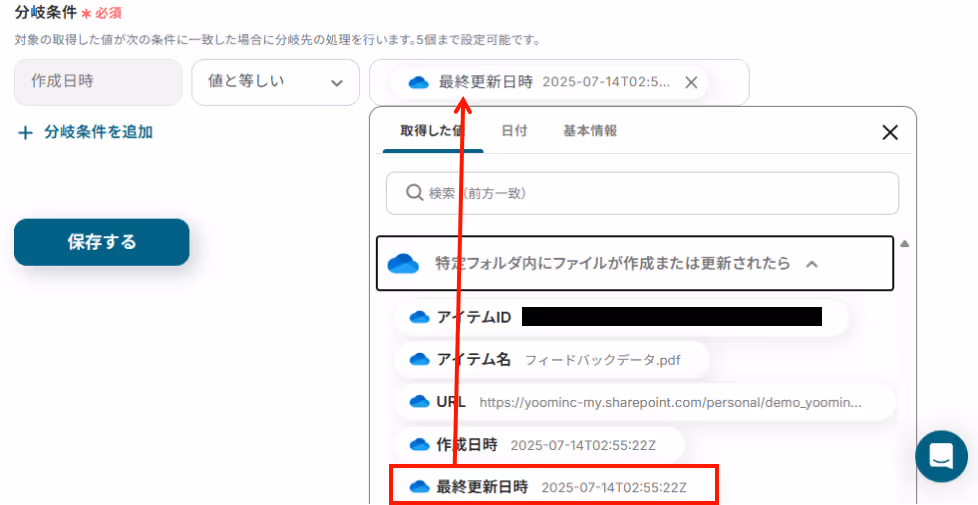Click the cloud icon in the selected value chip
Screen dimensions: 978x505
[419, 82]
